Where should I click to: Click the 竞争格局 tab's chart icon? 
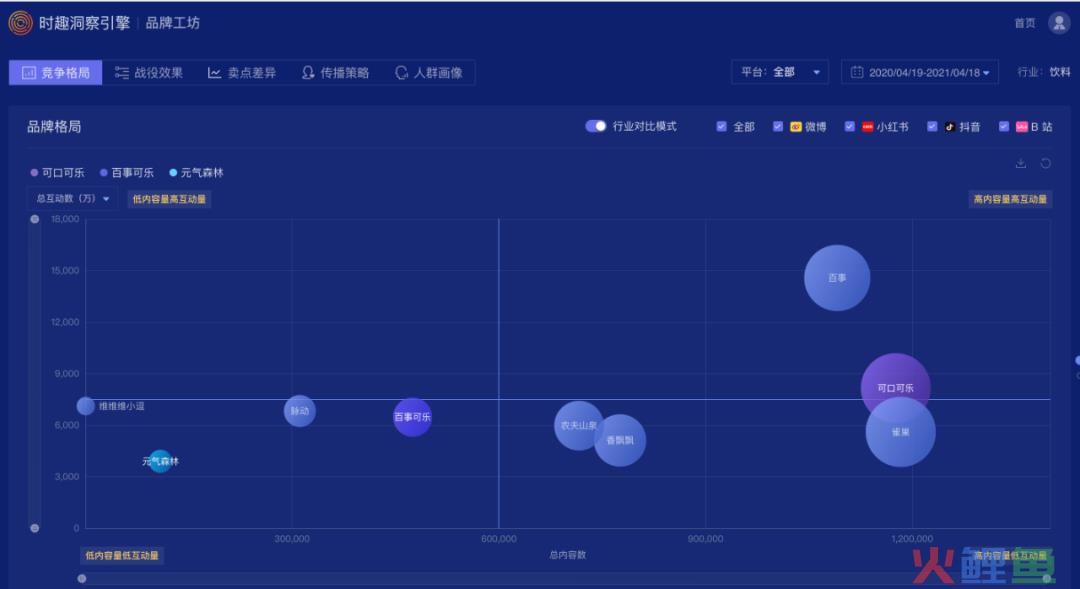click(29, 72)
